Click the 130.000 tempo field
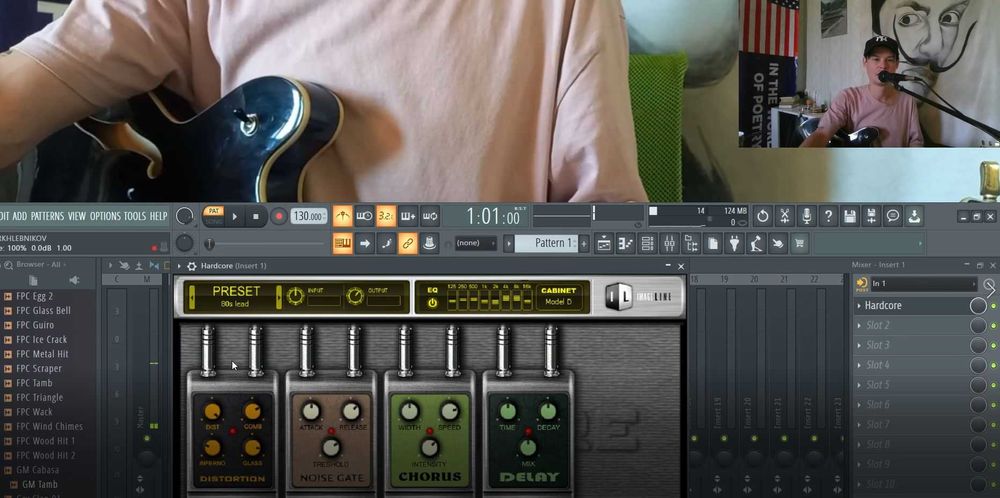The width and height of the screenshot is (1000, 498). (x=309, y=216)
